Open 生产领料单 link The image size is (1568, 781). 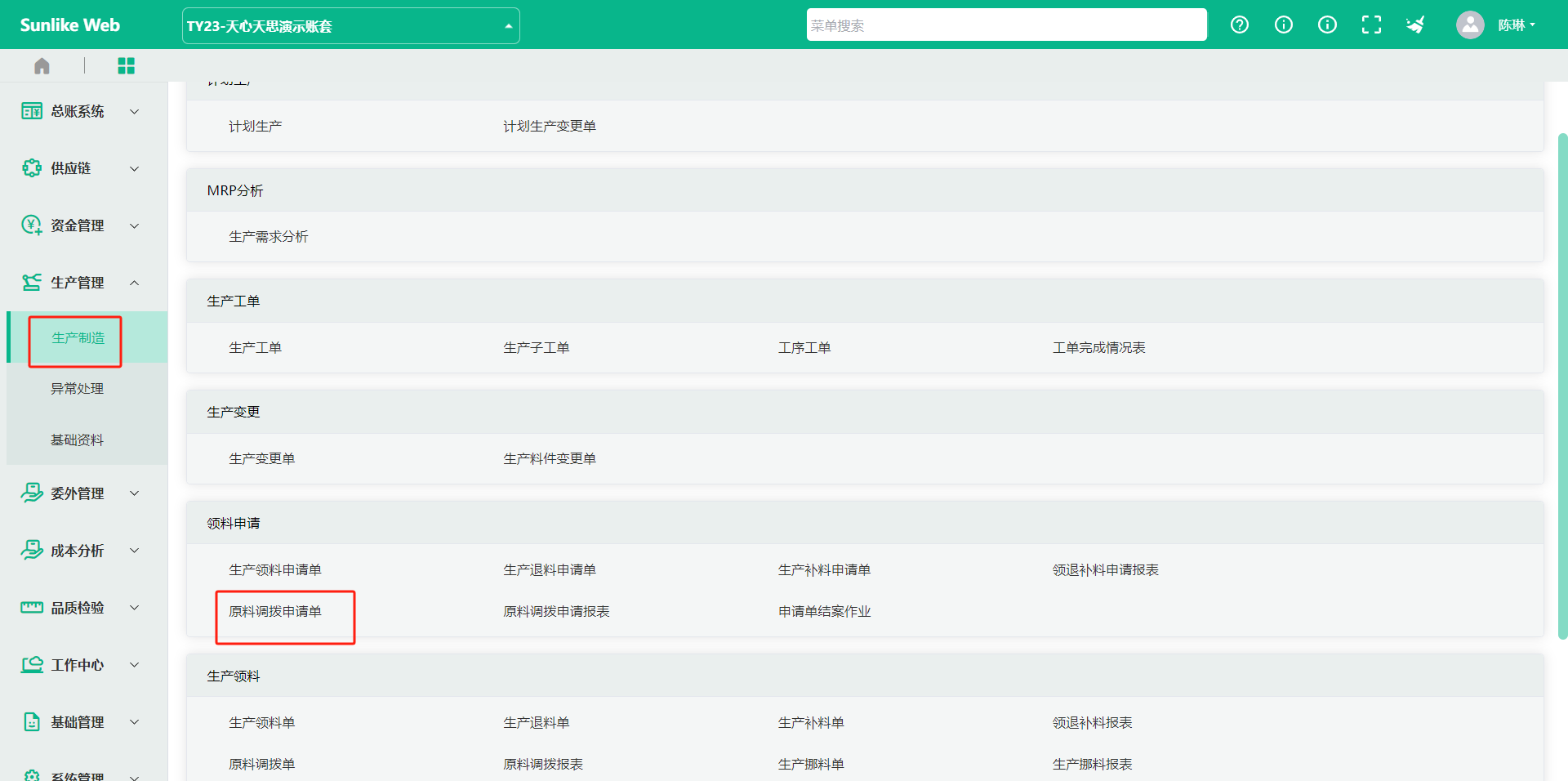[x=262, y=723]
